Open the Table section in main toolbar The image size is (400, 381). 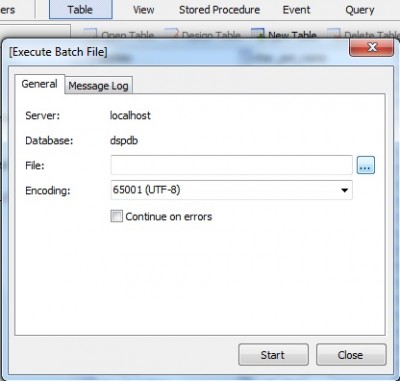point(80,10)
